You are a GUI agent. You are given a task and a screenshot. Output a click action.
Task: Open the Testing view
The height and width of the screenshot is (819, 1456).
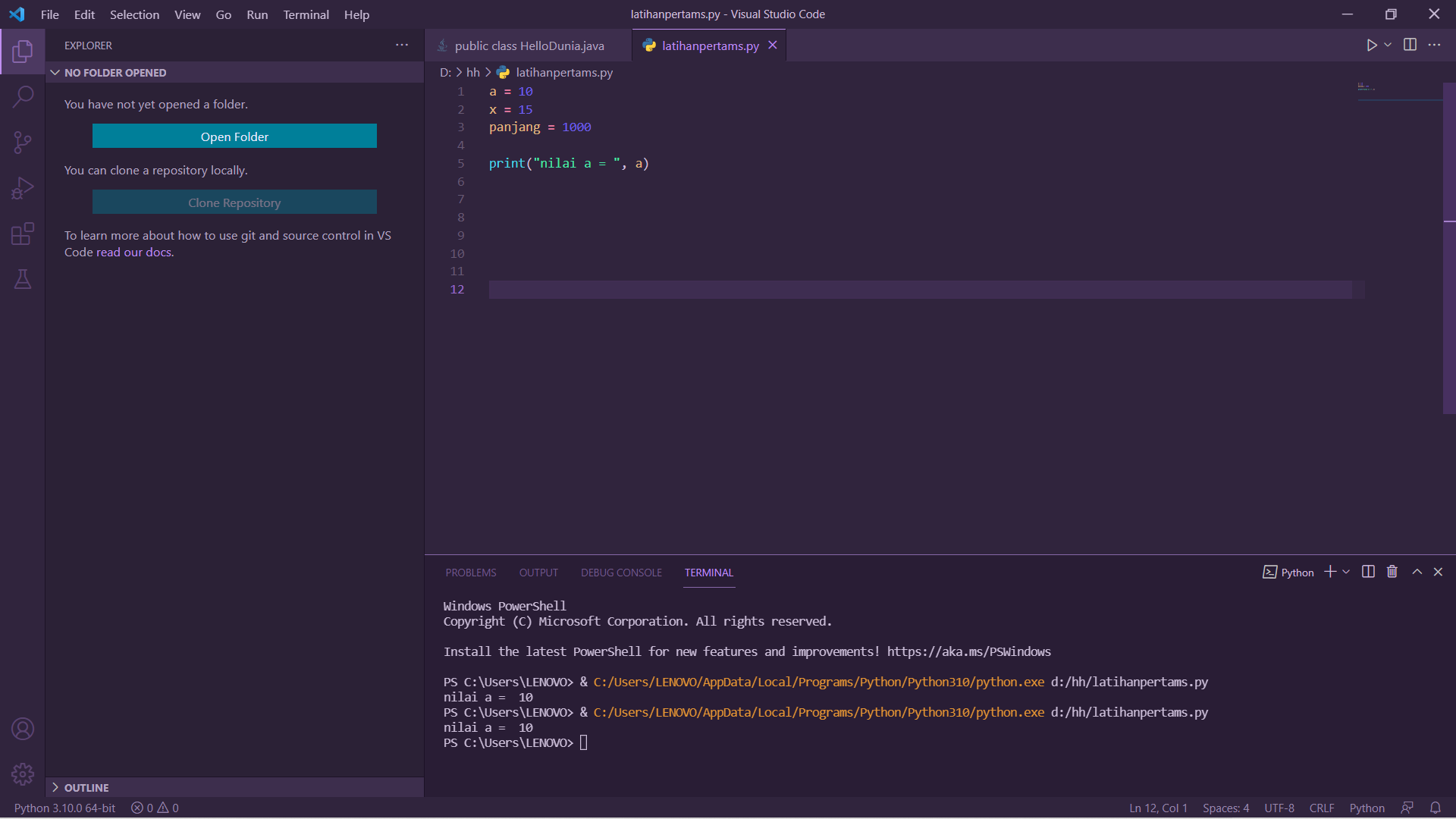(23, 279)
